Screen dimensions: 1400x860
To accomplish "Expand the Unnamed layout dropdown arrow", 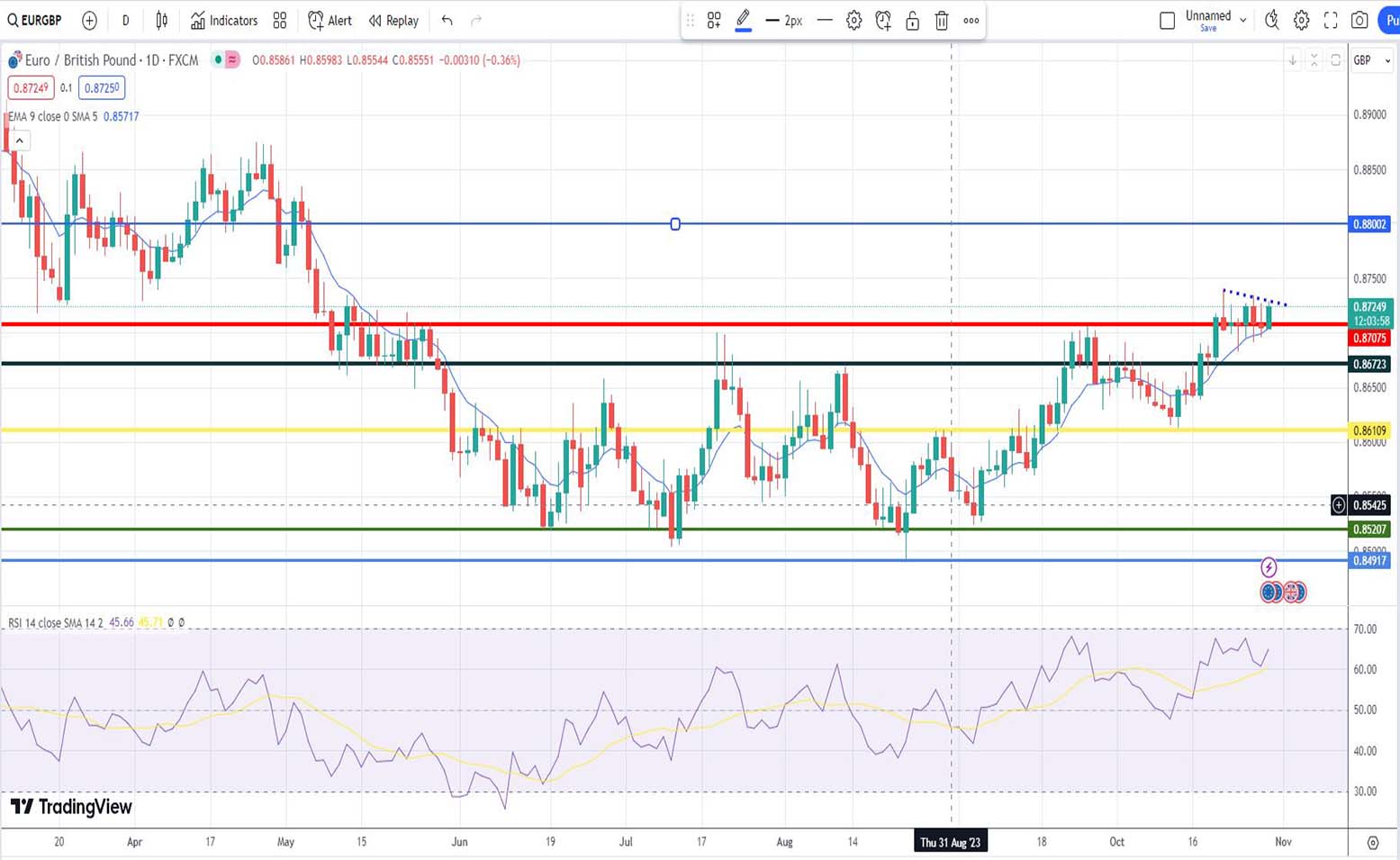I will click(1243, 20).
